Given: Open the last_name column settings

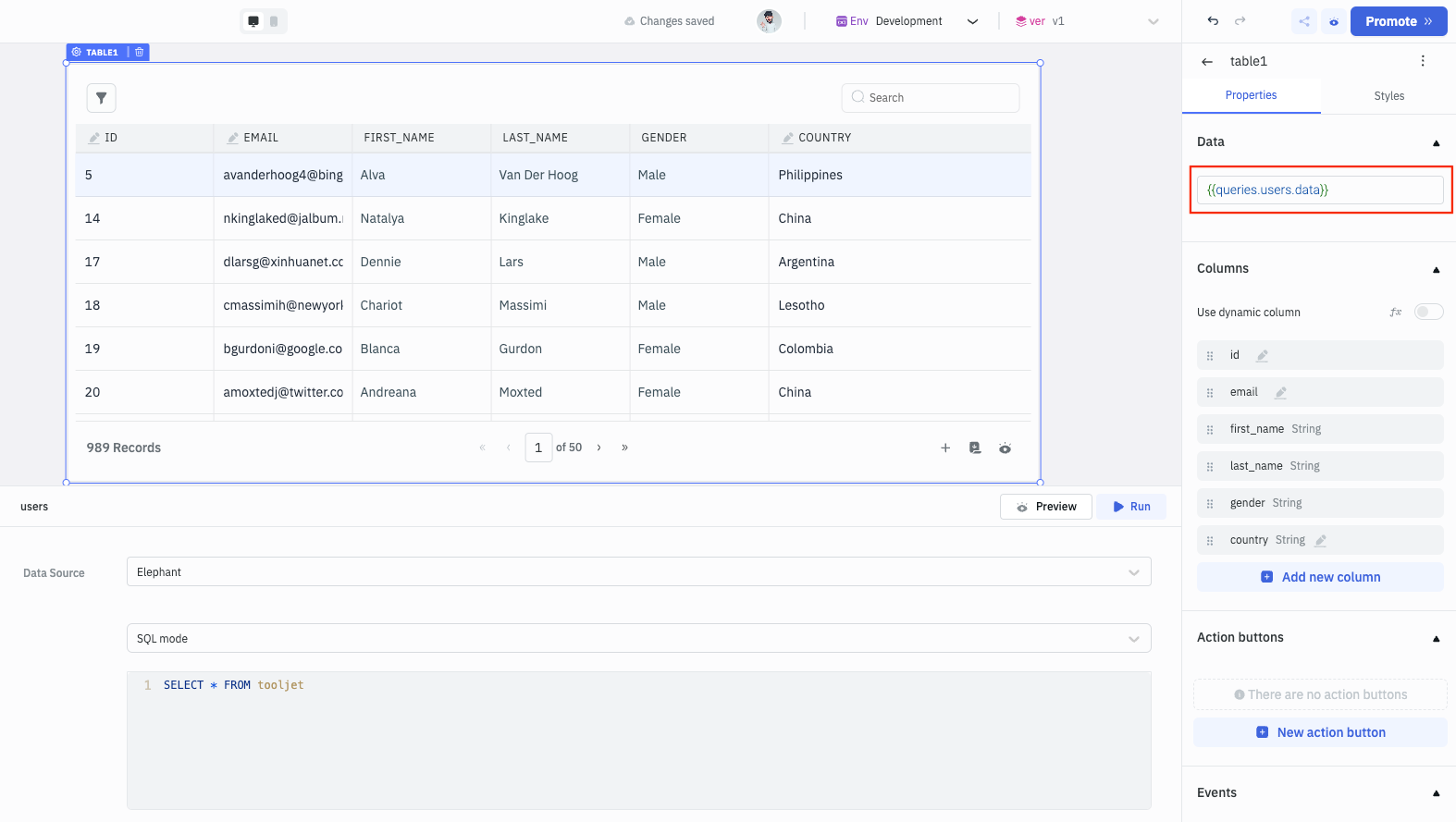Looking at the screenshot, I should (1320, 466).
